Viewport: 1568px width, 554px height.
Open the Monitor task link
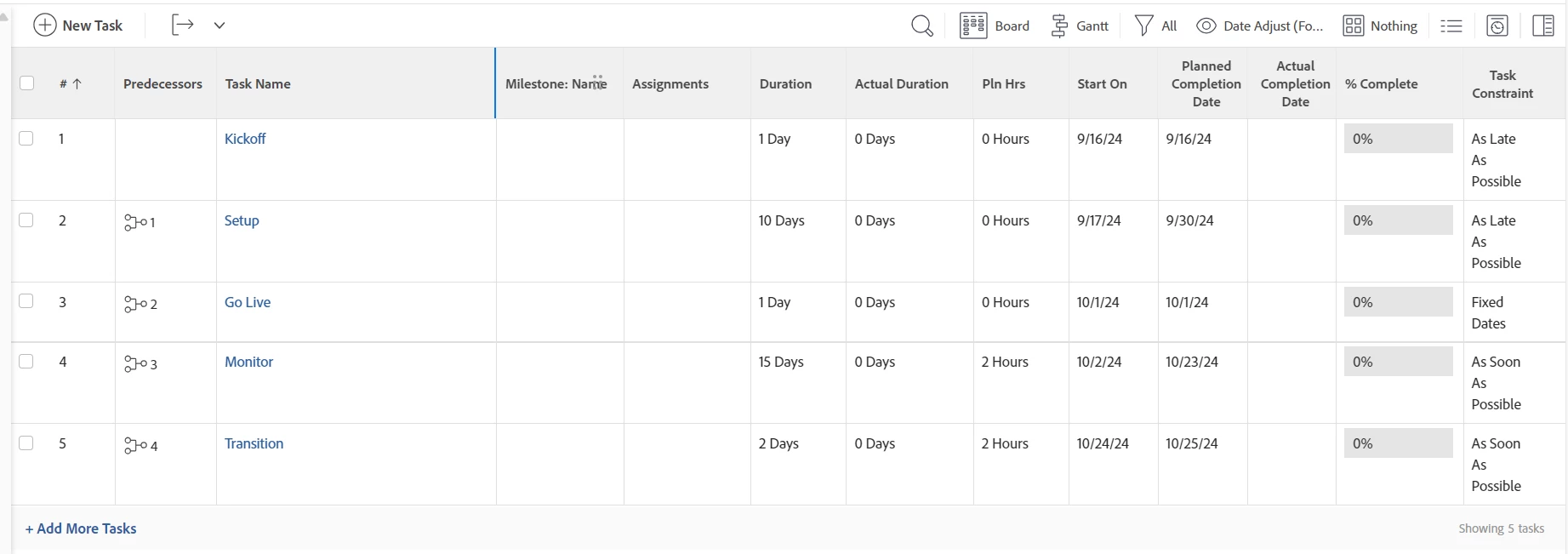(248, 362)
